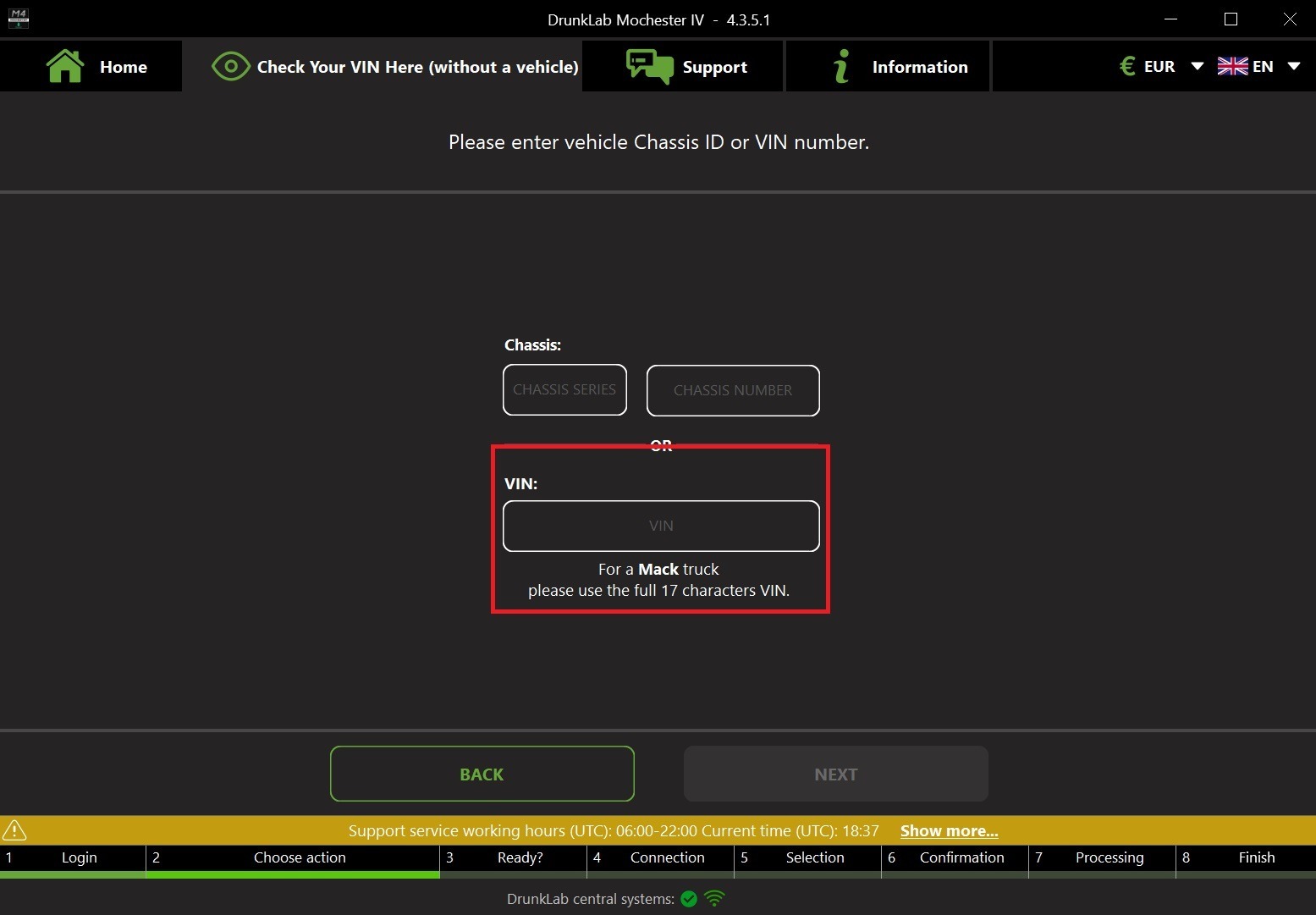Open the Support tab
This screenshot has width=1316, height=915.
click(x=714, y=67)
